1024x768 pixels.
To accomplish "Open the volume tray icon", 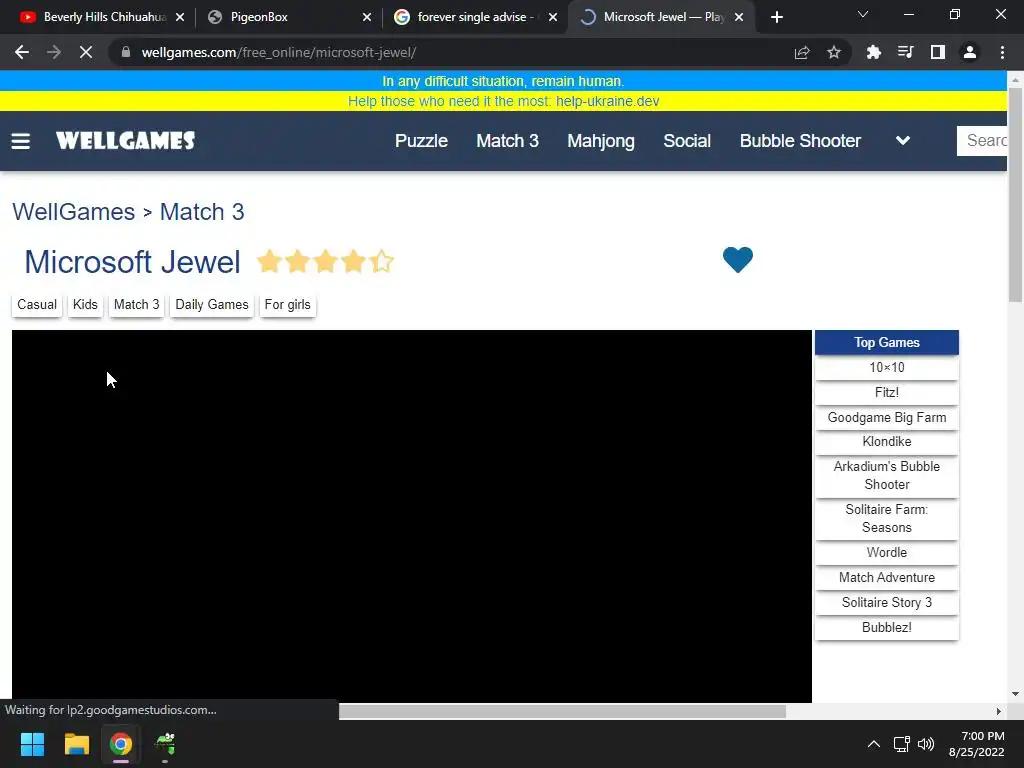I will point(926,744).
